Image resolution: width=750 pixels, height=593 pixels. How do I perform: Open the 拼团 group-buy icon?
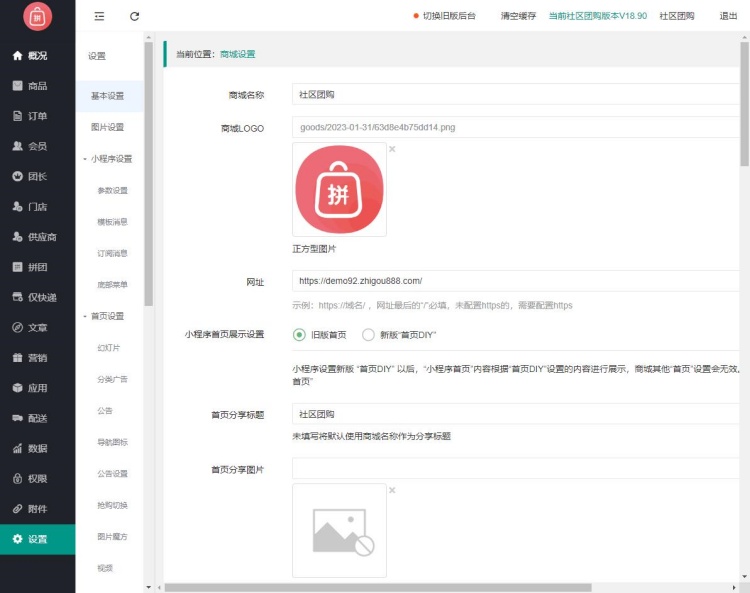(x=17, y=267)
